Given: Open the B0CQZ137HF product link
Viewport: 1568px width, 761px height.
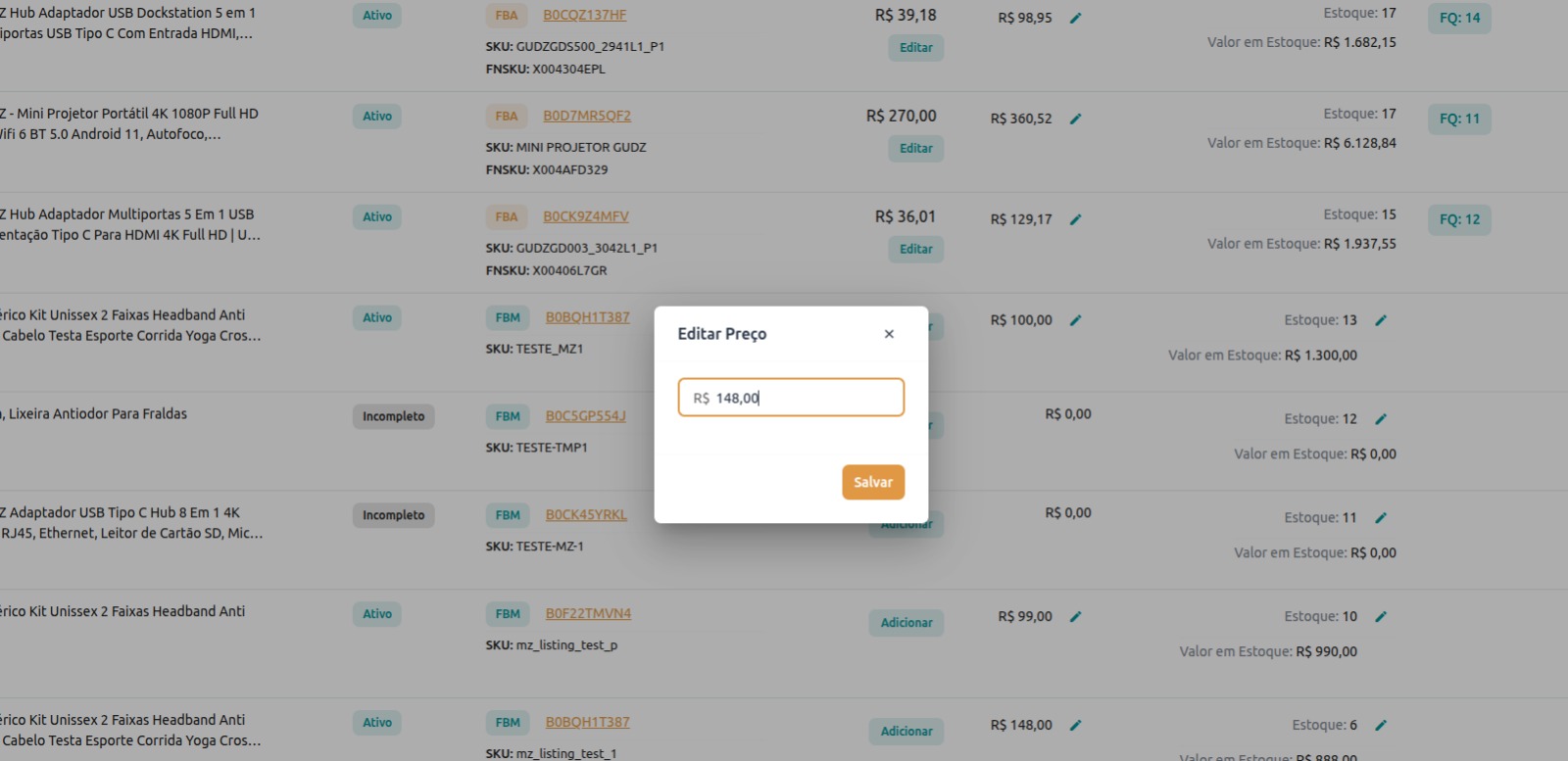Looking at the screenshot, I should tap(584, 16).
